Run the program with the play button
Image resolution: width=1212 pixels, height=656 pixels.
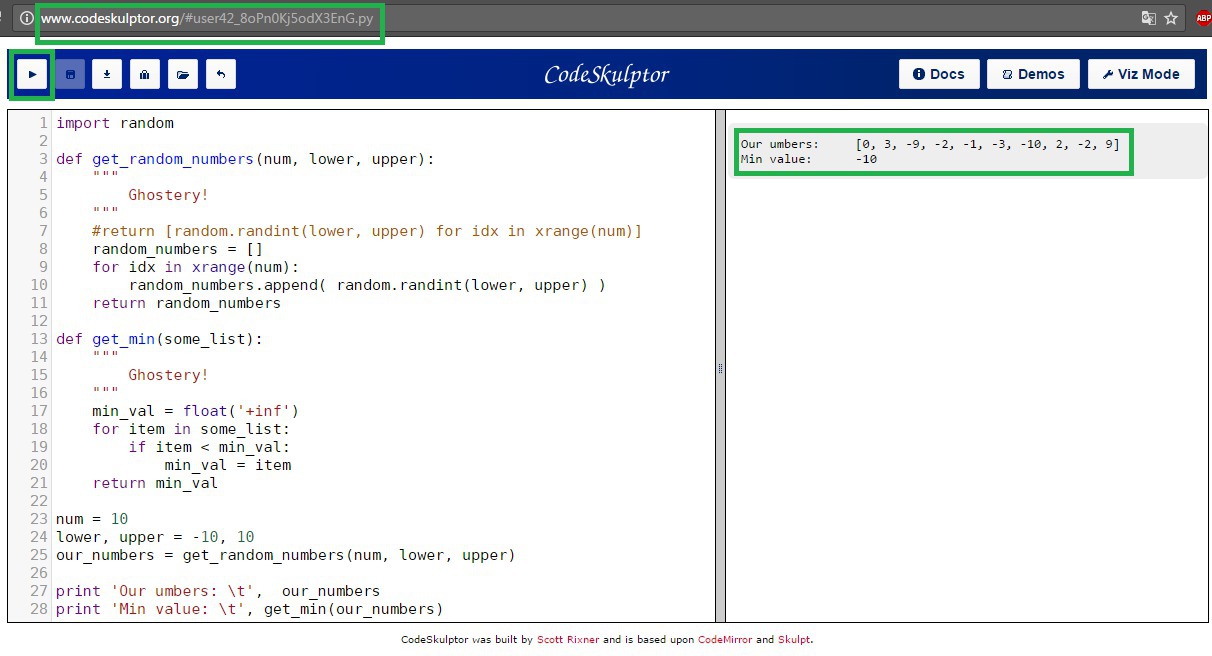32,74
